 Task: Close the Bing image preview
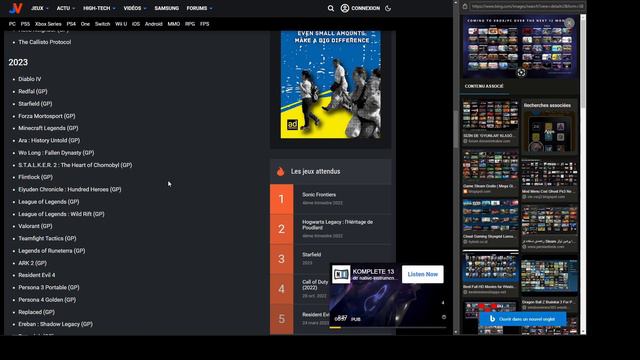[569, 23]
